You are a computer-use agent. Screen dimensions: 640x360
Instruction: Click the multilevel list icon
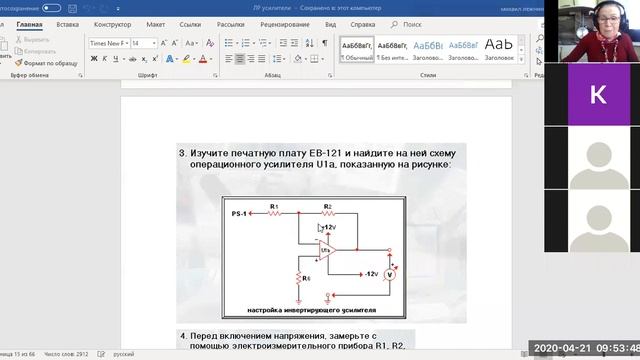pos(263,43)
